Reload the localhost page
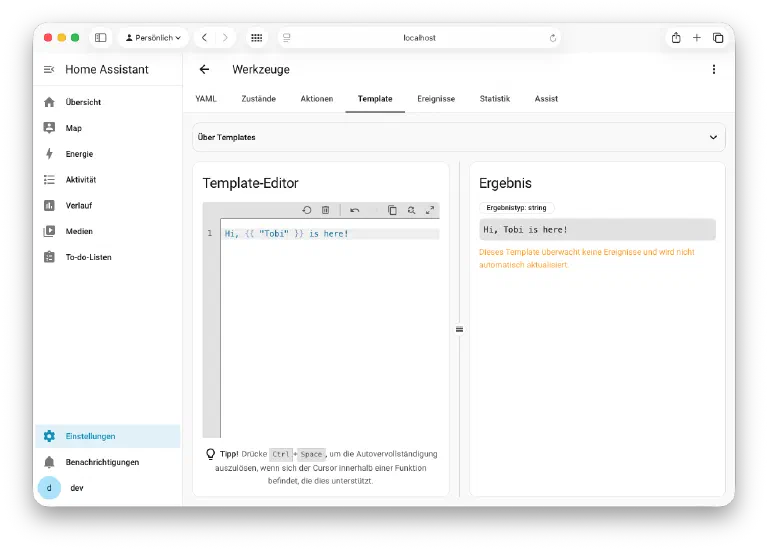Screen dimensions: 768x550 tap(552, 38)
